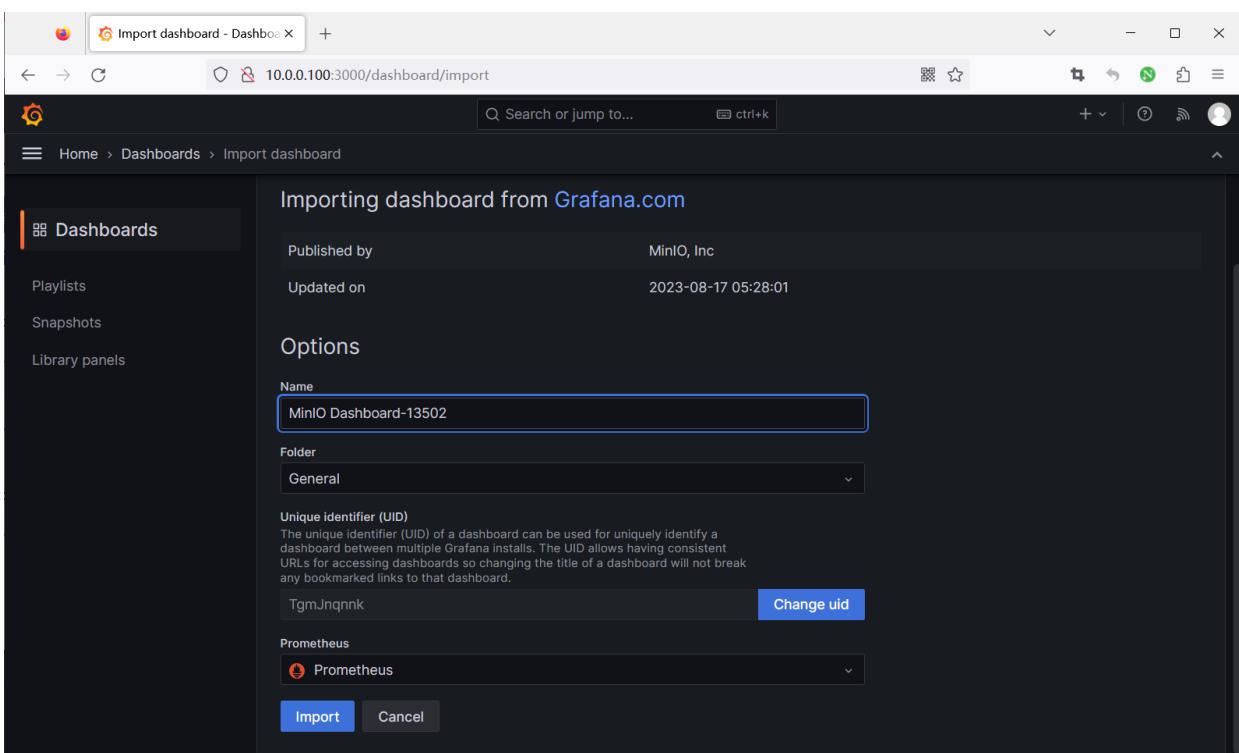
Task: Open the Firefox application menu
Action: [x=1218, y=73]
